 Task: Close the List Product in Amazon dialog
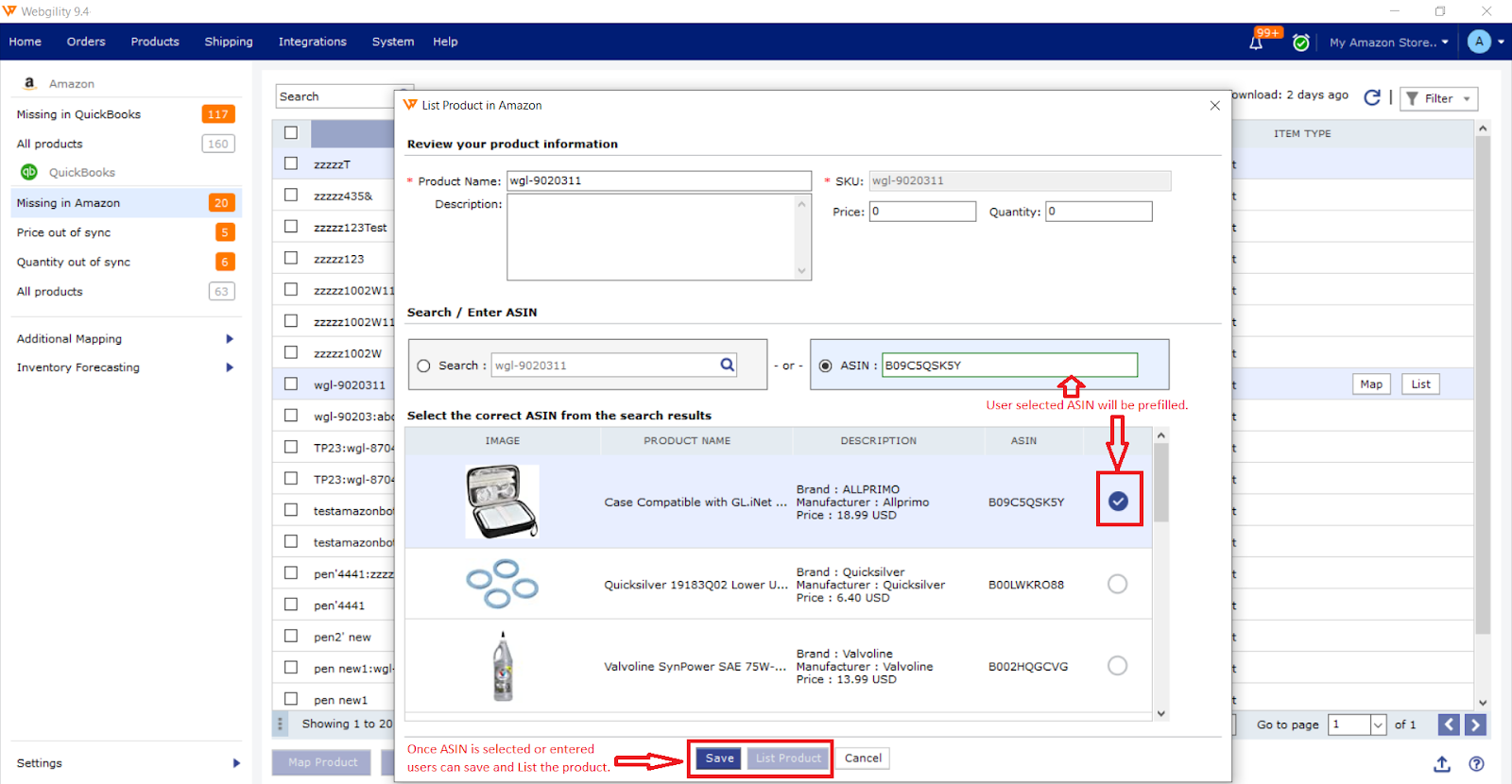coord(1215,106)
